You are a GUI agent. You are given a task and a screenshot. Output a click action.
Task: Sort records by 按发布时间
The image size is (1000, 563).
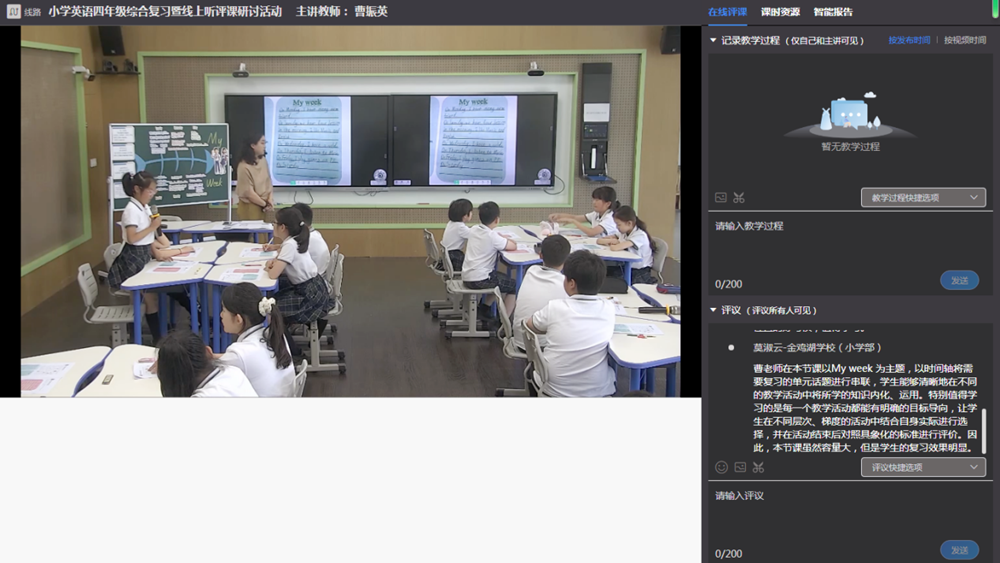point(909,40)
